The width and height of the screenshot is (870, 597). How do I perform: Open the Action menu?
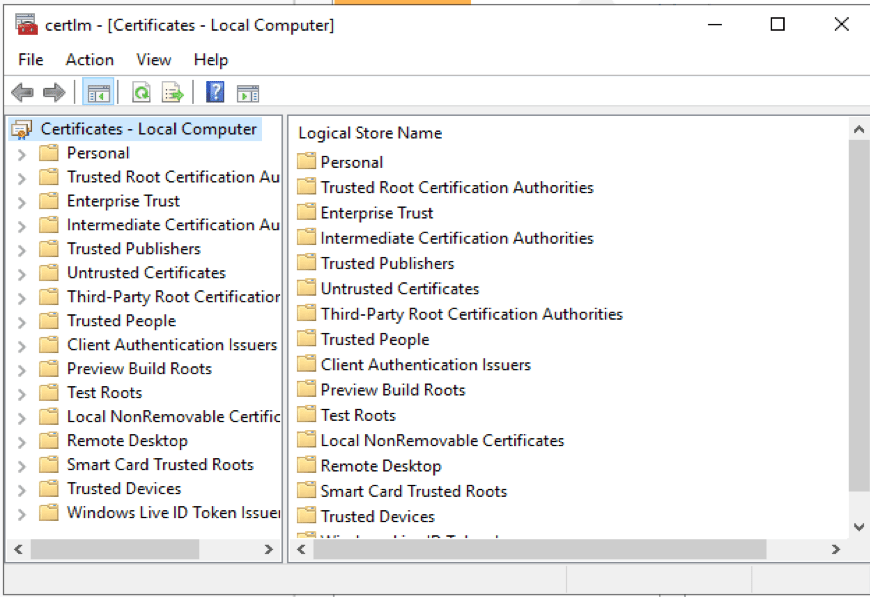90,60
